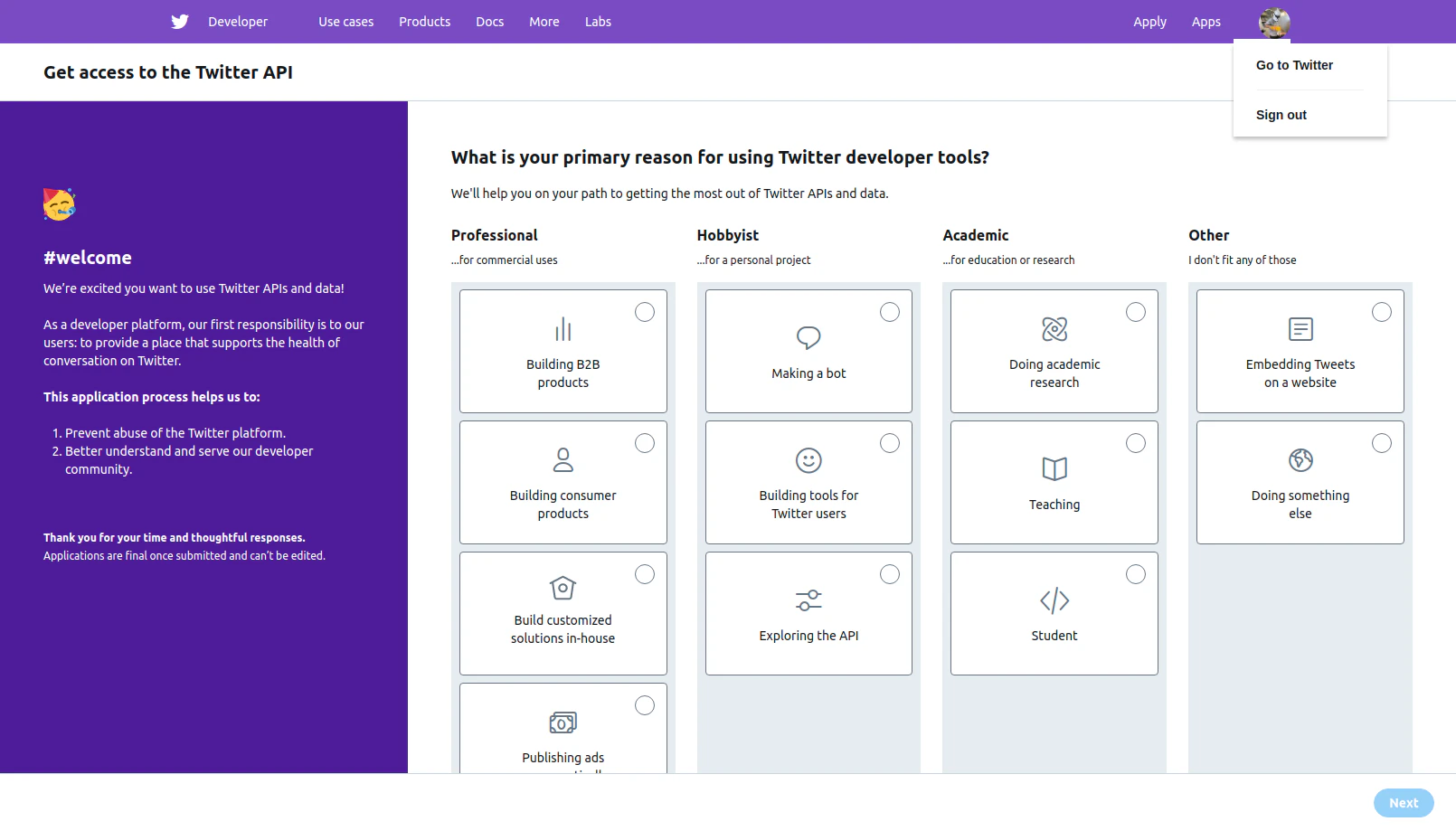1456x831 pixels.
Task: Click the Twitter bird logo
Action: tap(180, 22)
